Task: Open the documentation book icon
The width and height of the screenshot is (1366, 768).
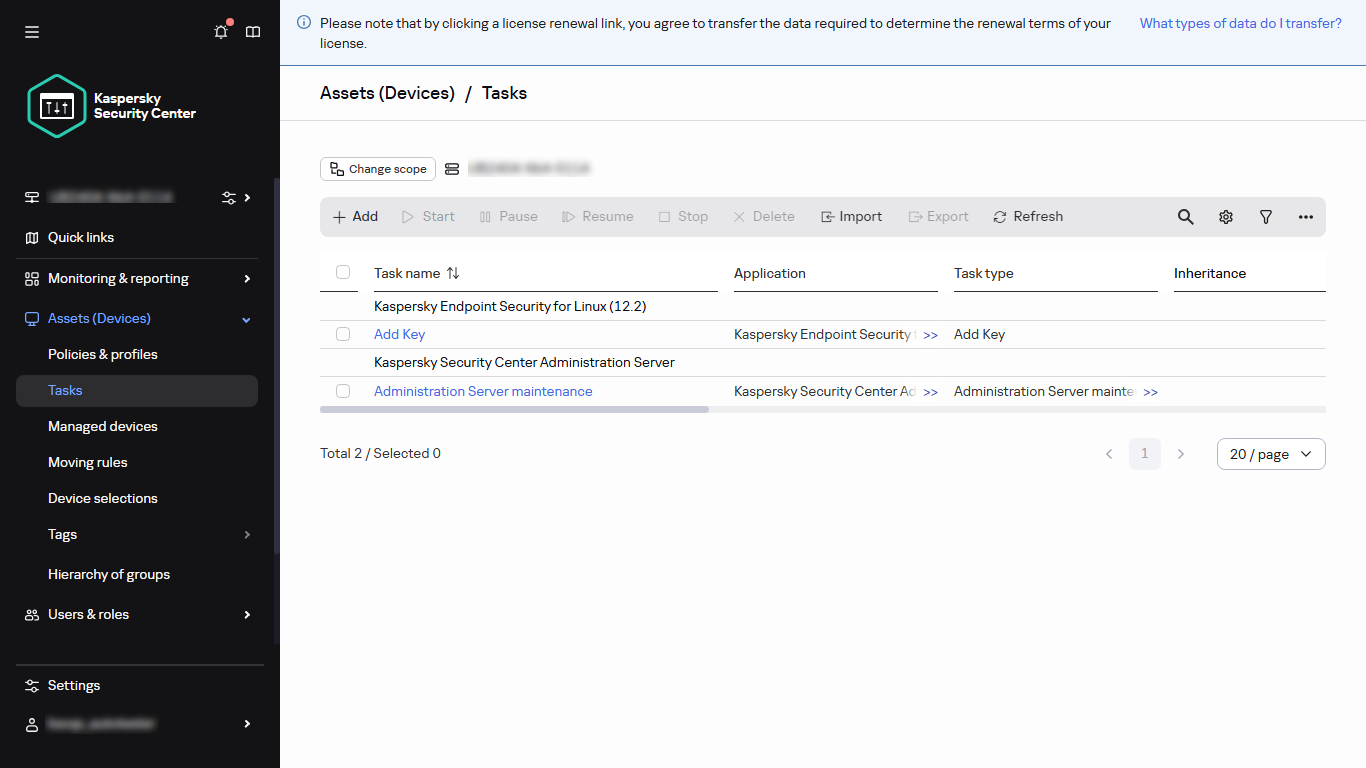Action: pyautogui.click(x=253, y=32)
